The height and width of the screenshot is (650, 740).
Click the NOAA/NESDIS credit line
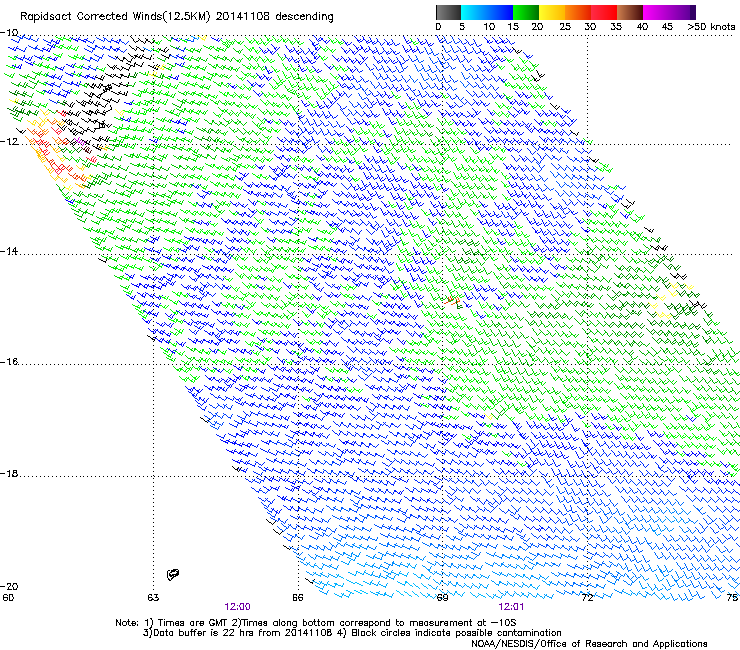tap(589, 644)
